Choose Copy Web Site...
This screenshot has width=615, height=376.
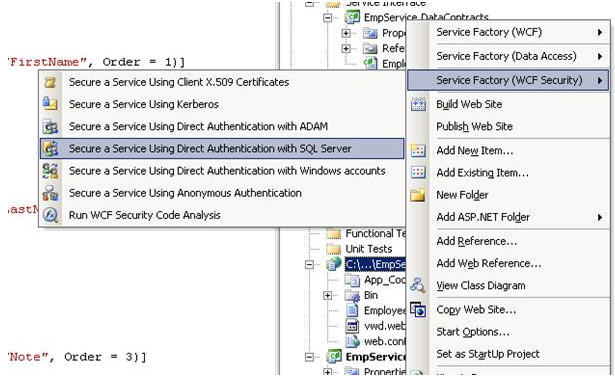pos(508,310)
